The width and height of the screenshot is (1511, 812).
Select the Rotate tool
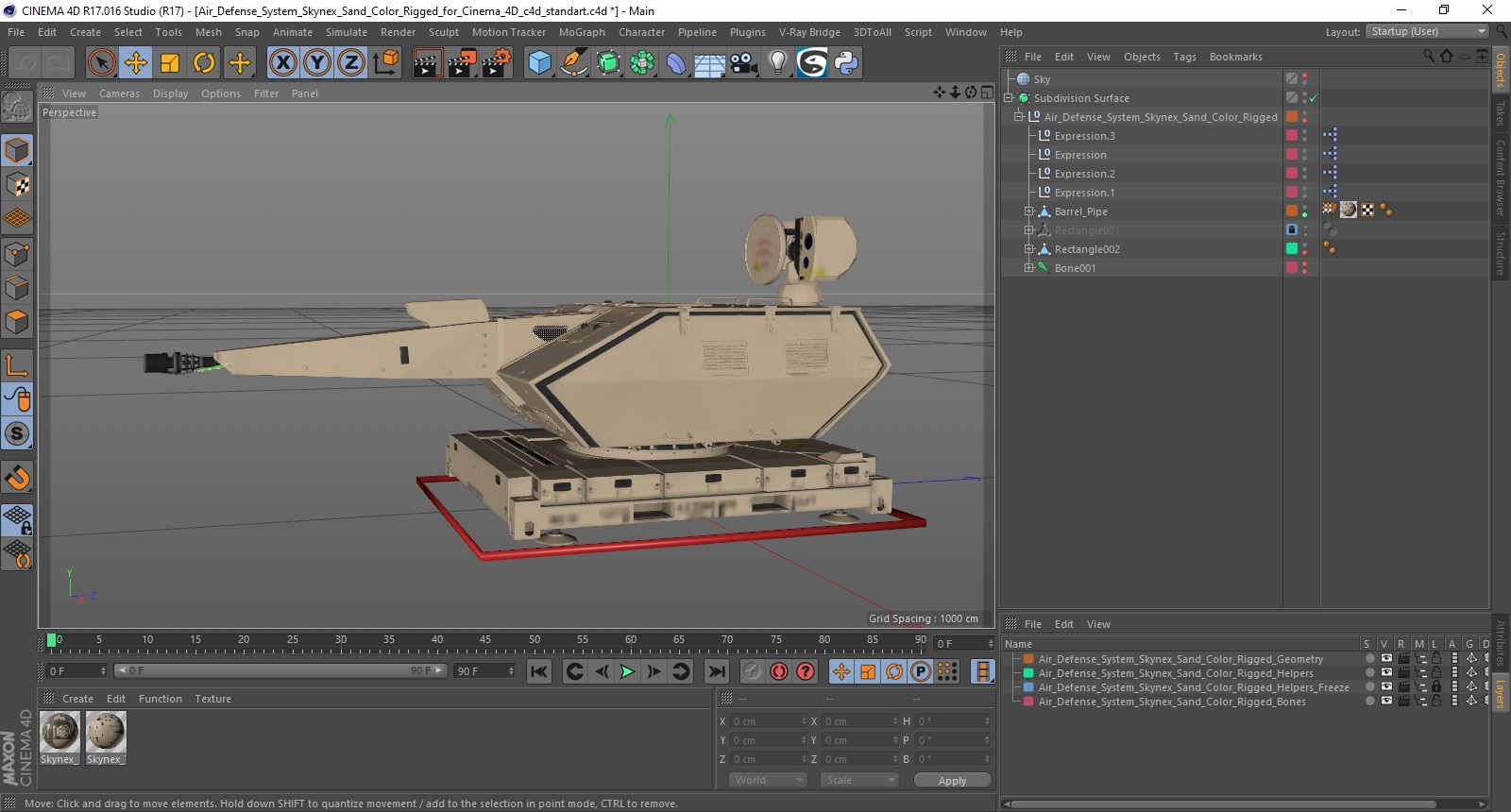click(204, 63)
